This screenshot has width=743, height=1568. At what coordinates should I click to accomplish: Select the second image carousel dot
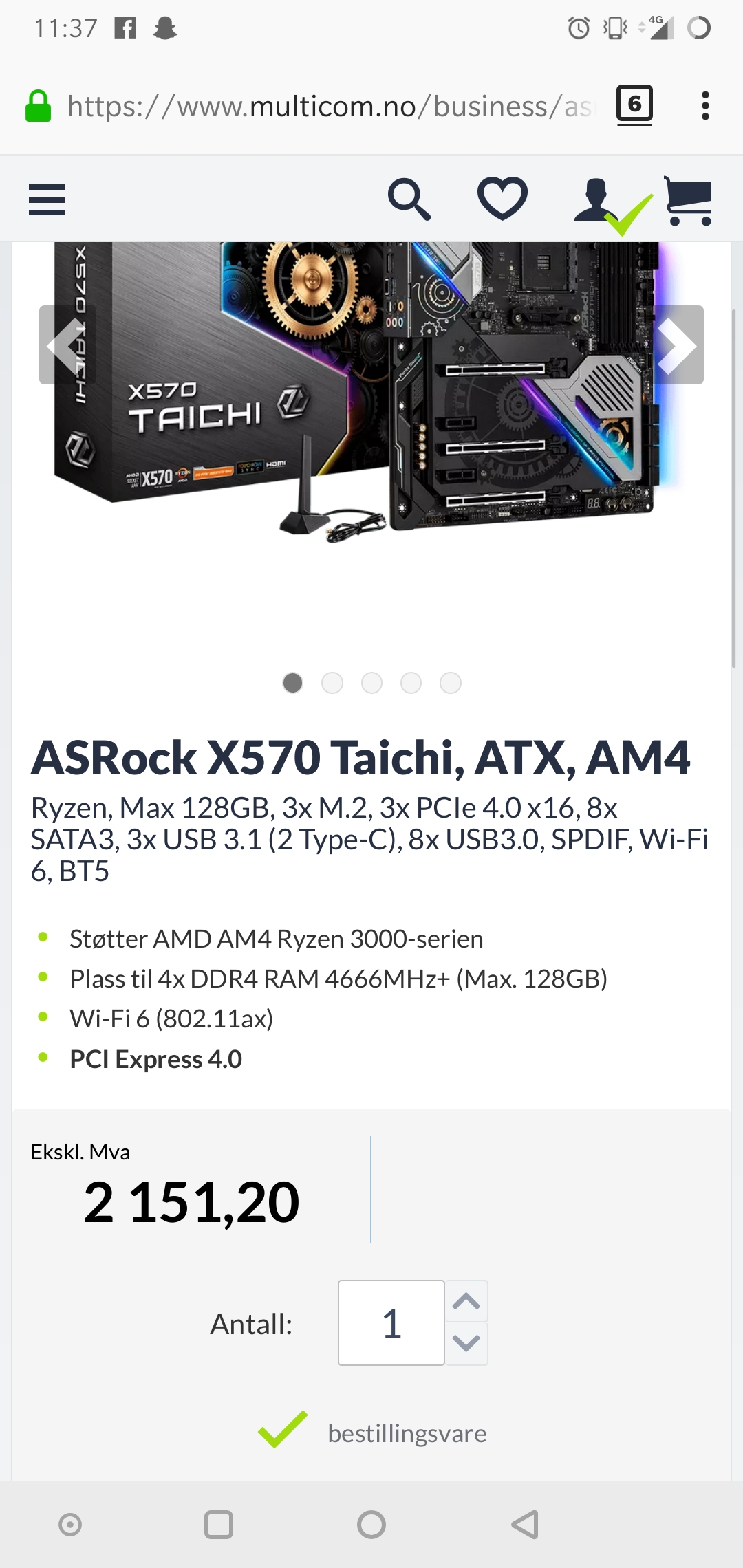(x=332, y=683)
